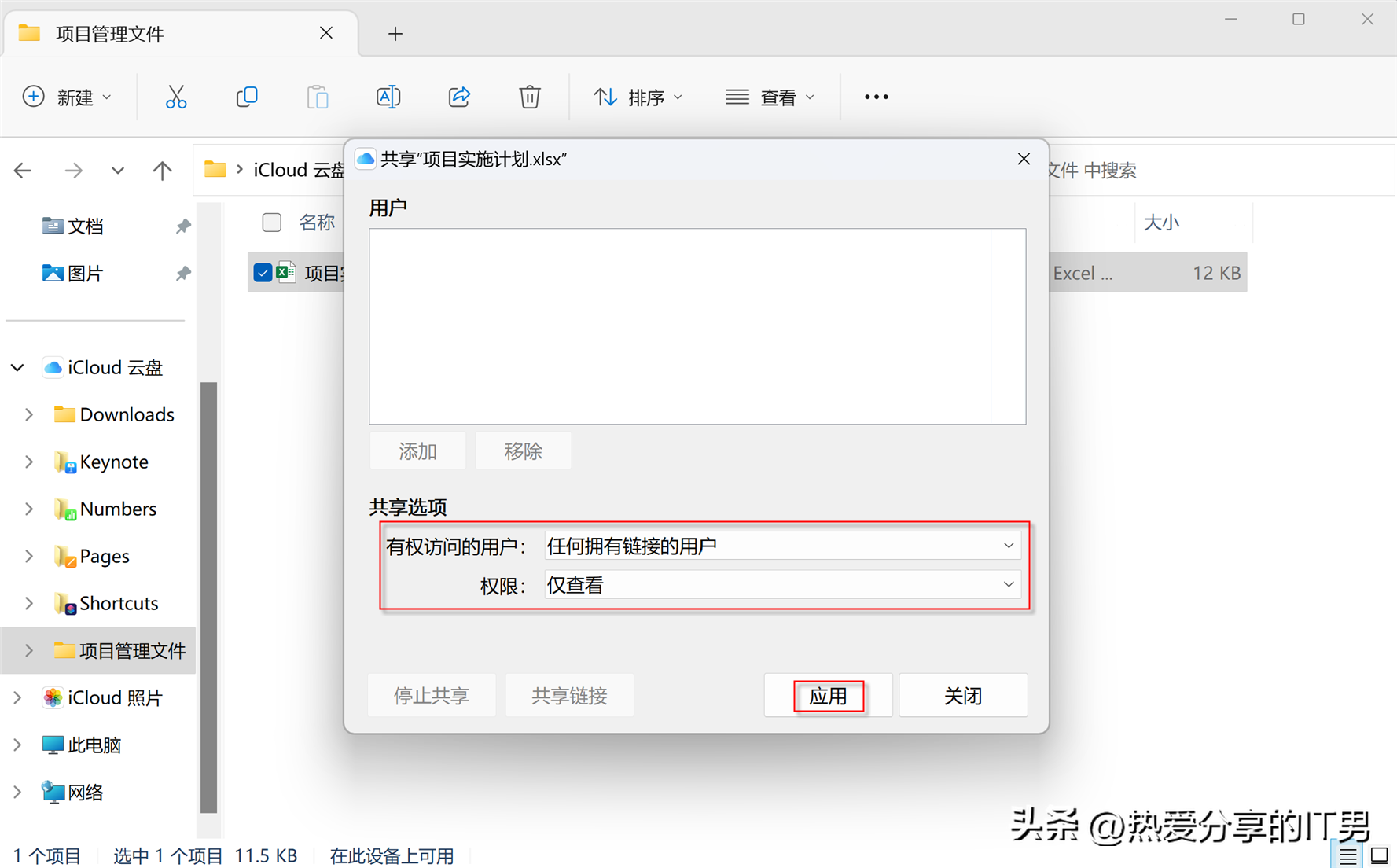This screenshot has width=1397, height=868.
Task: Click the Share arrow icon in toolbar
Action: point(459,97)
